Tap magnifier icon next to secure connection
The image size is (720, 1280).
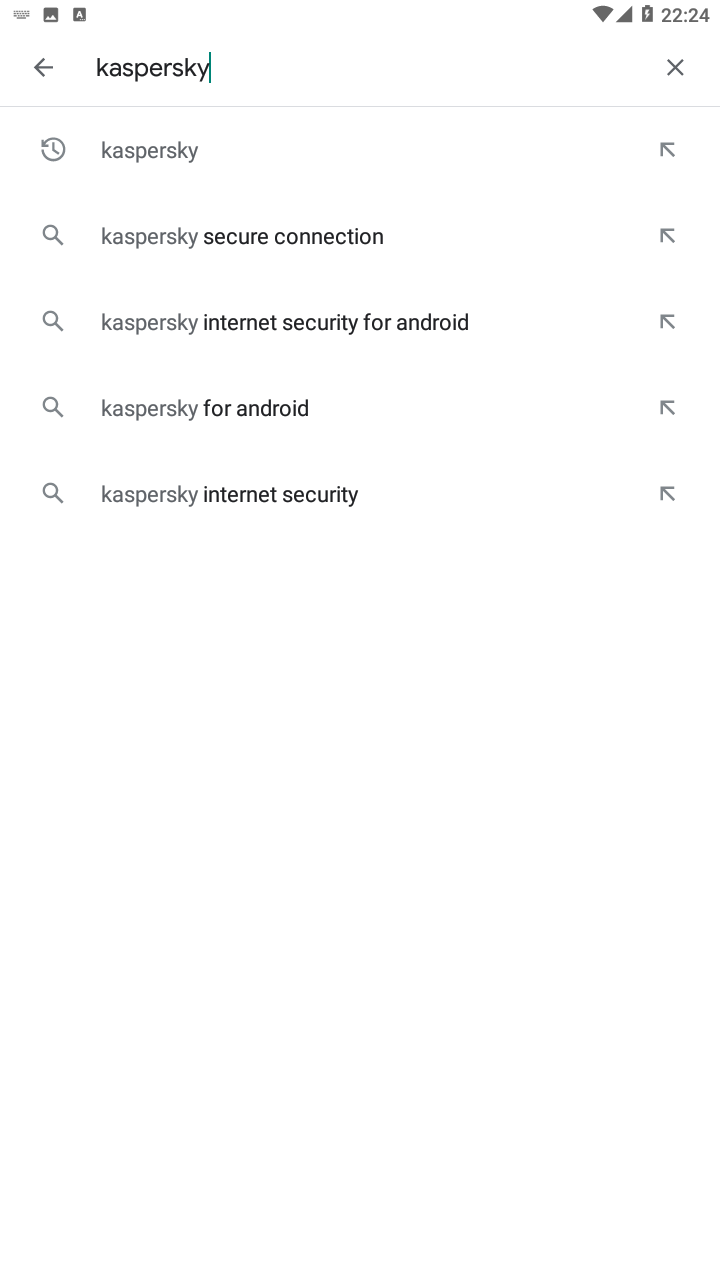[x=53, y=236]
